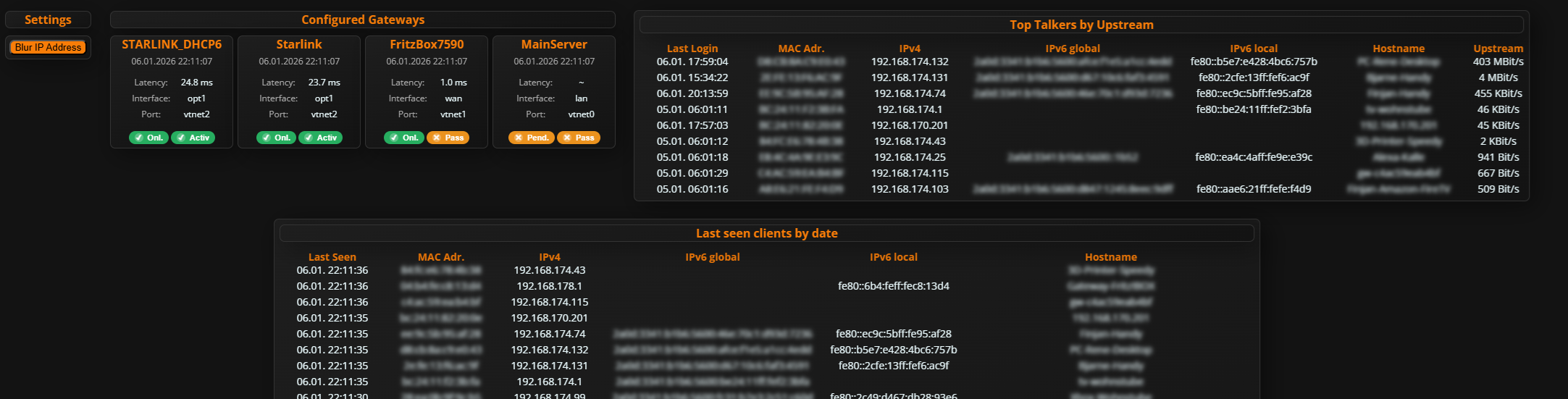The height and width of the screenshot is (399, 1568).
Task: Click the Last Seen column header
Action: click(332, 257)
